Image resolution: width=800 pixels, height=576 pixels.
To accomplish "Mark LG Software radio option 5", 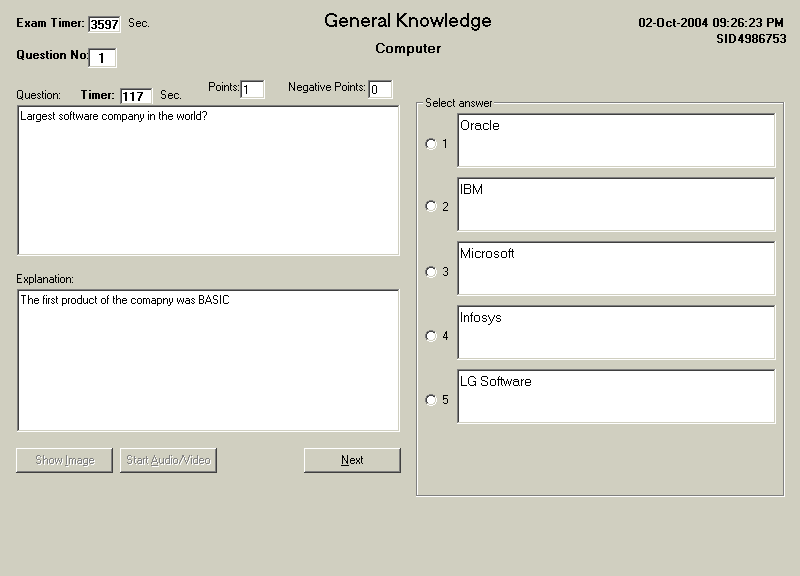I will click(431, 400).
